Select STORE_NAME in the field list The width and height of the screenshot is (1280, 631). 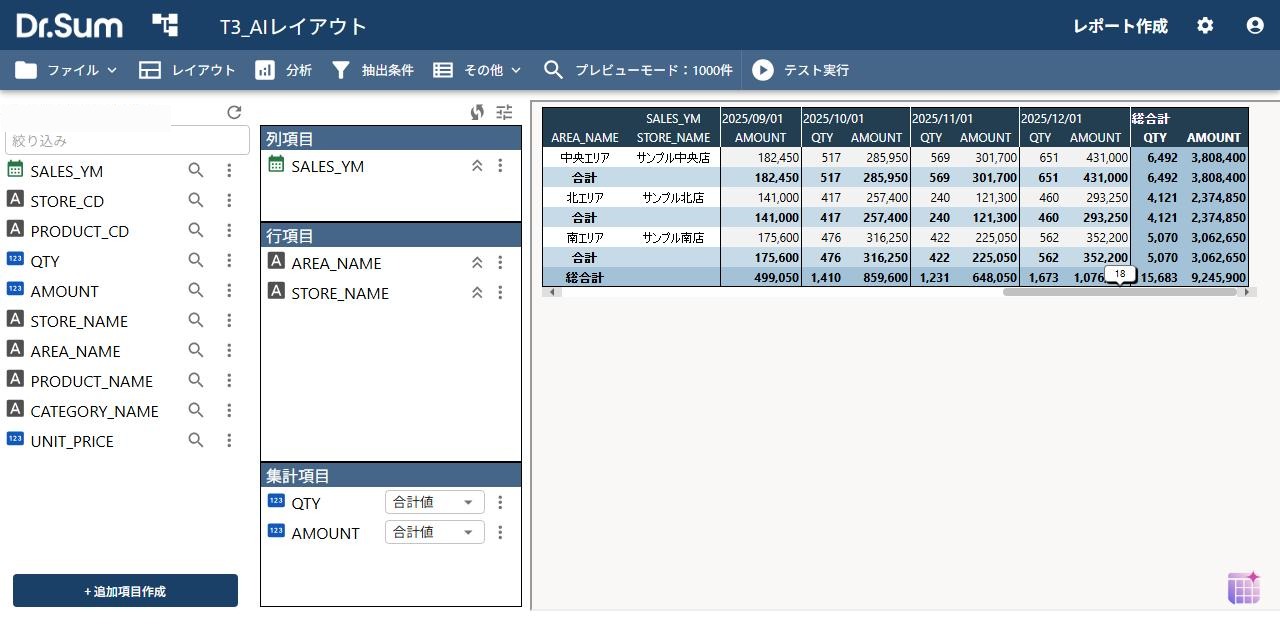tap(79, 321)
